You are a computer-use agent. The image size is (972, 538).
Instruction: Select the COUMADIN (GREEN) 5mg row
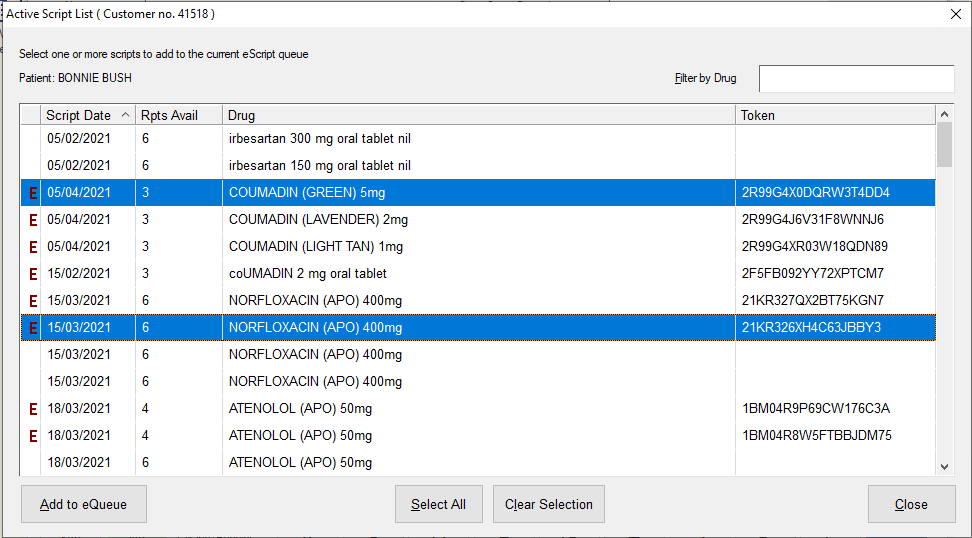click(x=478, y=192)
